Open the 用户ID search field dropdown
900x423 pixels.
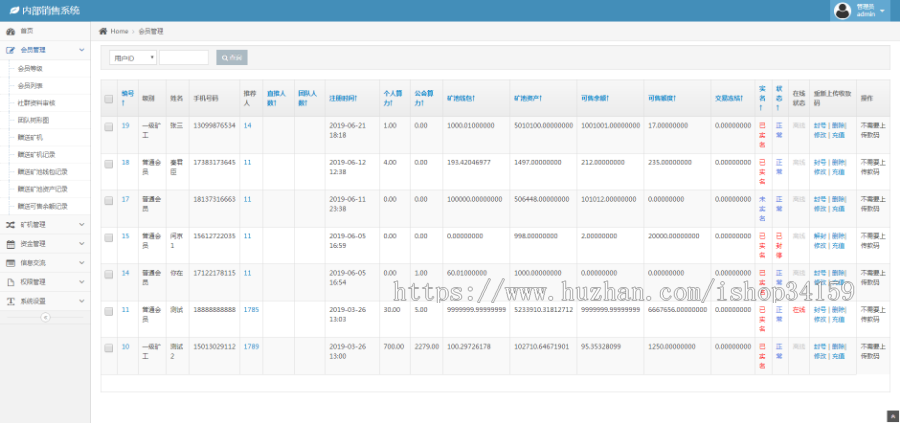133,58
